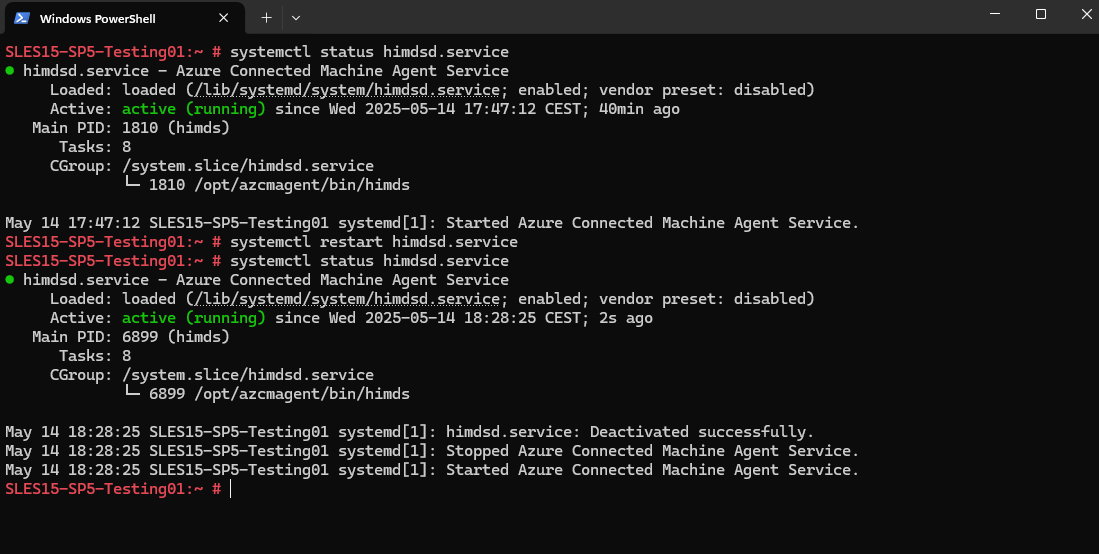Click the '1810 /opt/azcmagent/bin/himds' CGroup entry
This screenshot has width=1099, height=554.
[279, 185]
